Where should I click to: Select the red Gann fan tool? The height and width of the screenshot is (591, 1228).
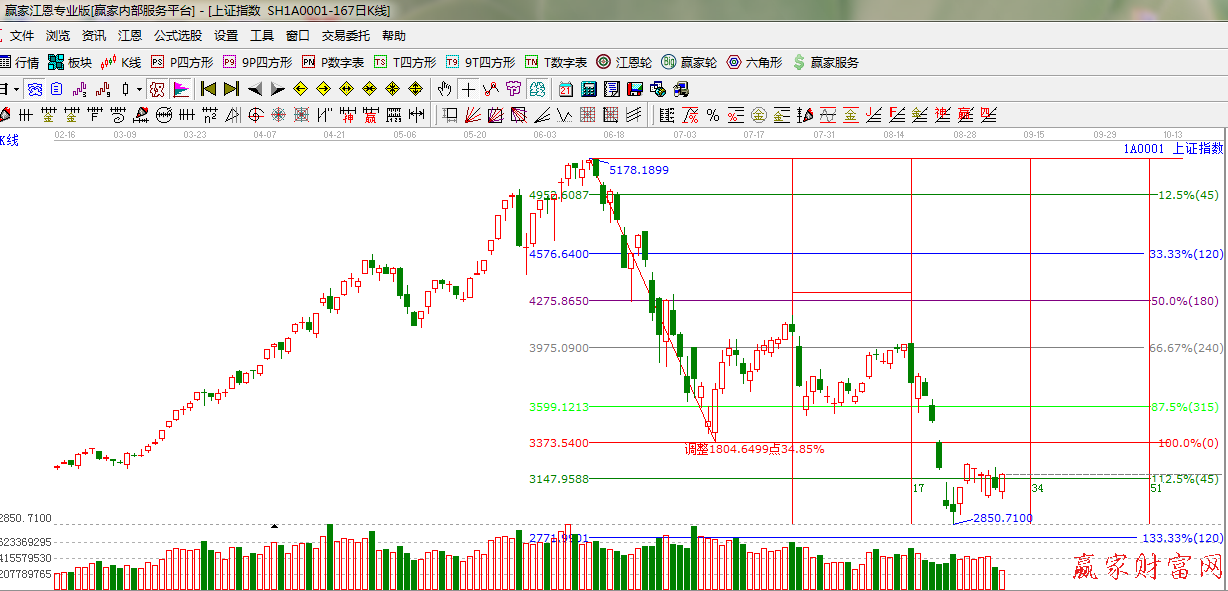click(473, 114)
